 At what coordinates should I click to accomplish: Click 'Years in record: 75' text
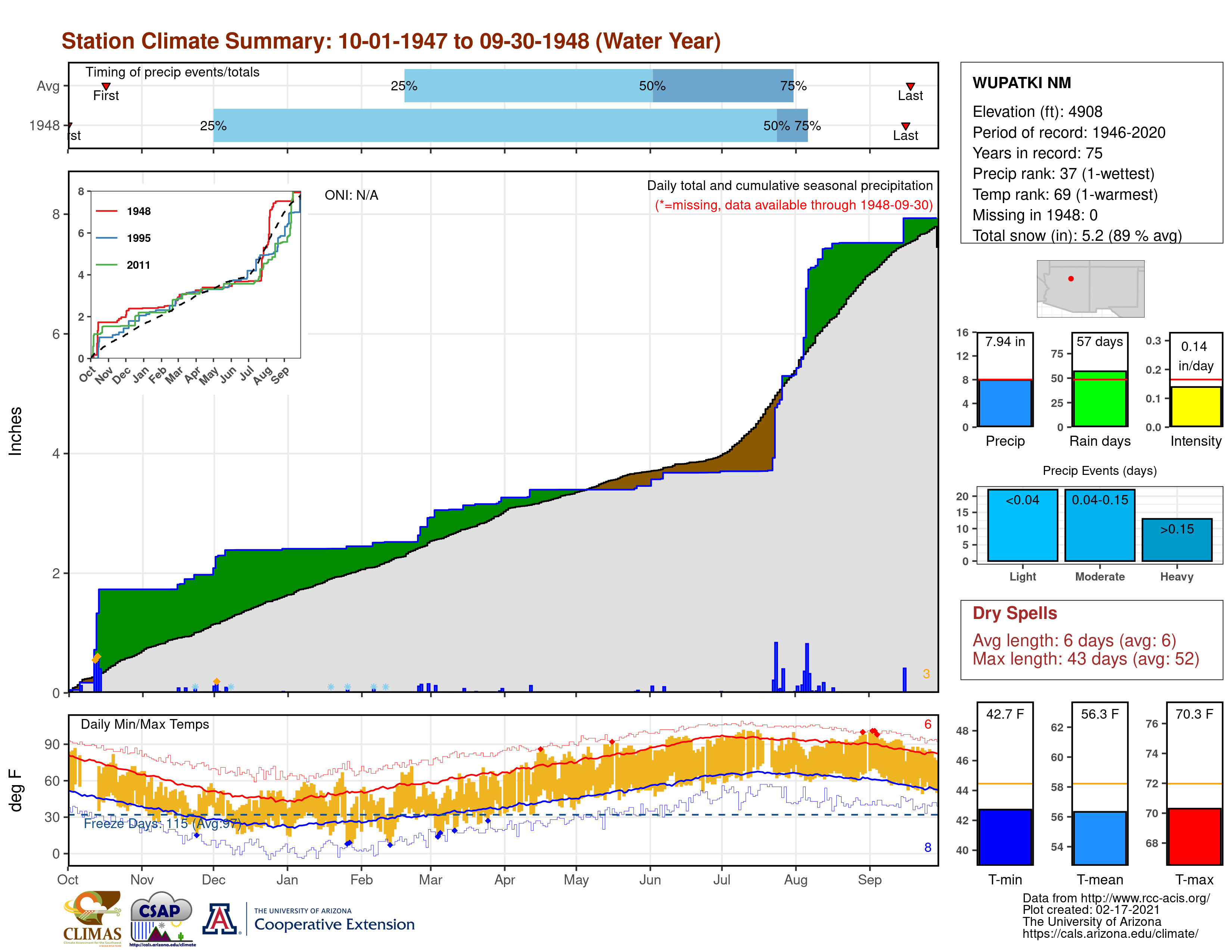click(1037, 153)
